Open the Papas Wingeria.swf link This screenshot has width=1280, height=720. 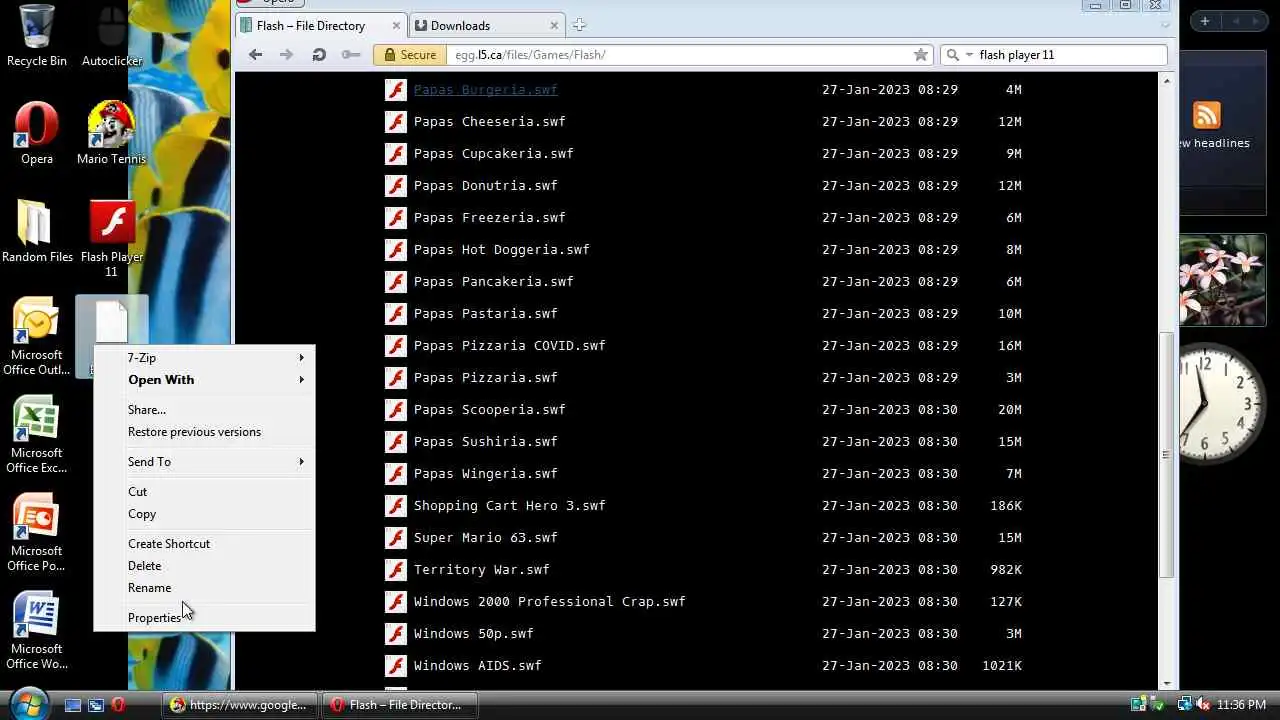pyautogui.click(x=485, y=473)
